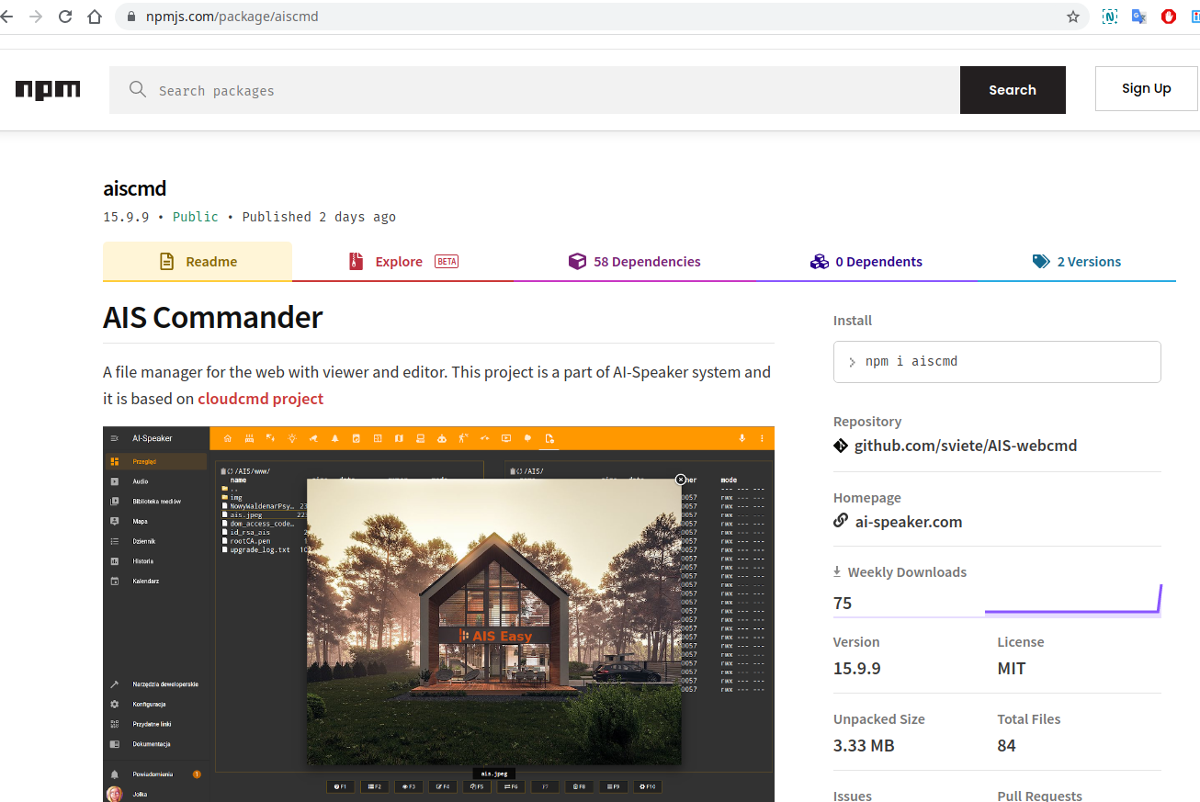The height and width of the screenshot is (802, 1200).
Task: View site info via the padlock icon
Action: 130,17
